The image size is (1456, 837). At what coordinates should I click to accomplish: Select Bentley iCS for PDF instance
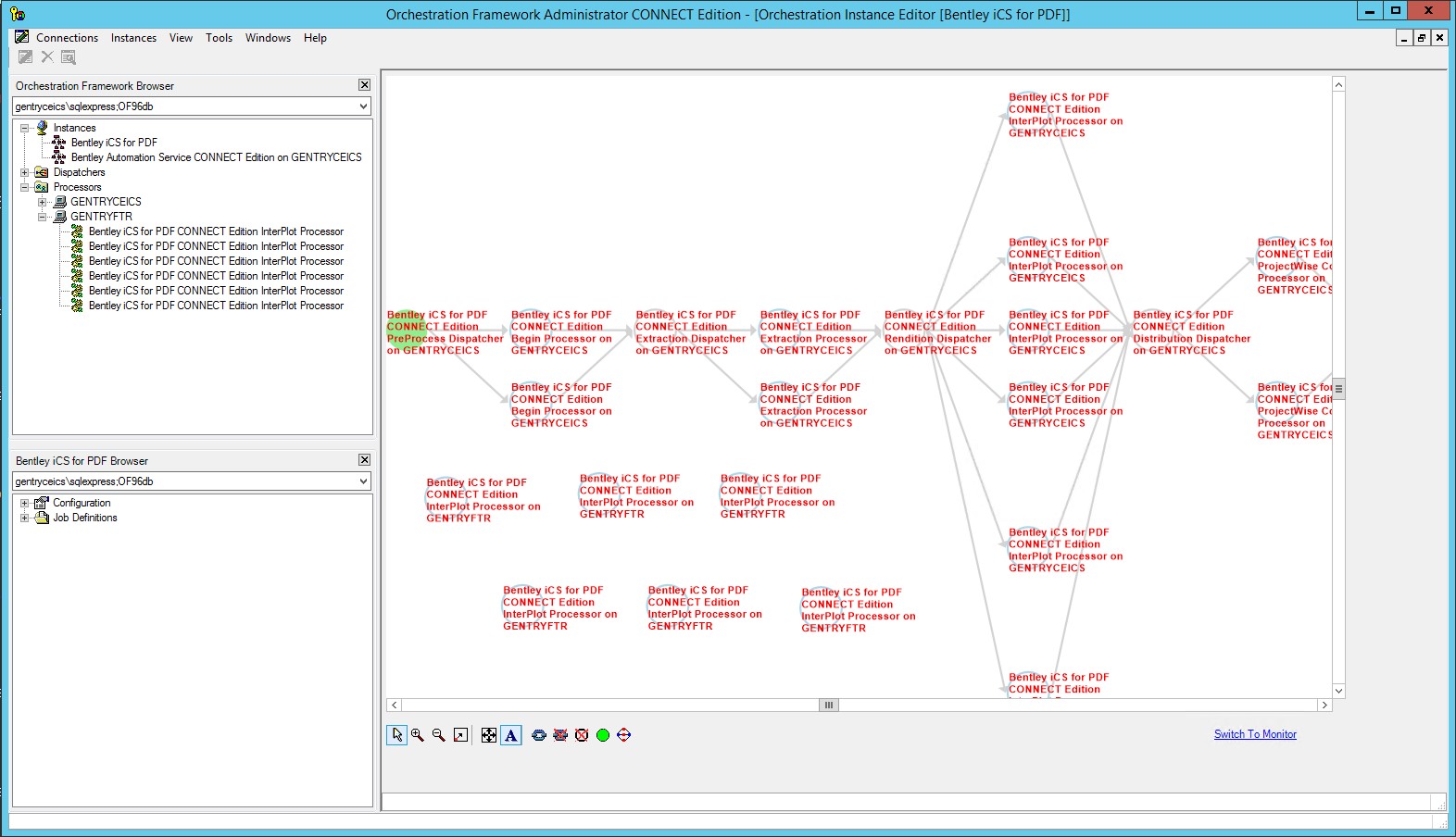pyautogui.click(x=114, y=143)
